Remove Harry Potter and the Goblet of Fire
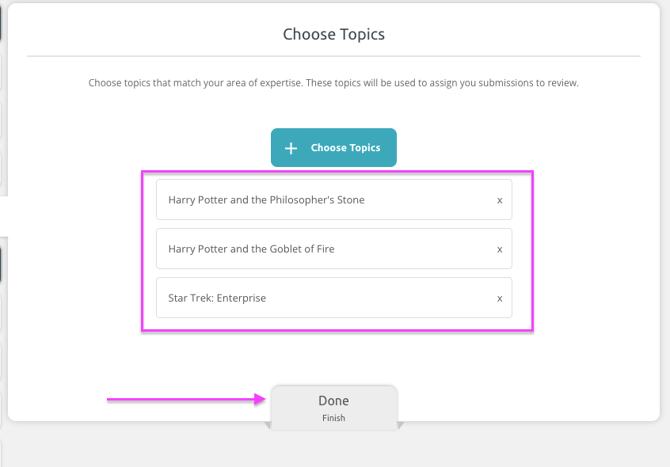 point(500,249)
